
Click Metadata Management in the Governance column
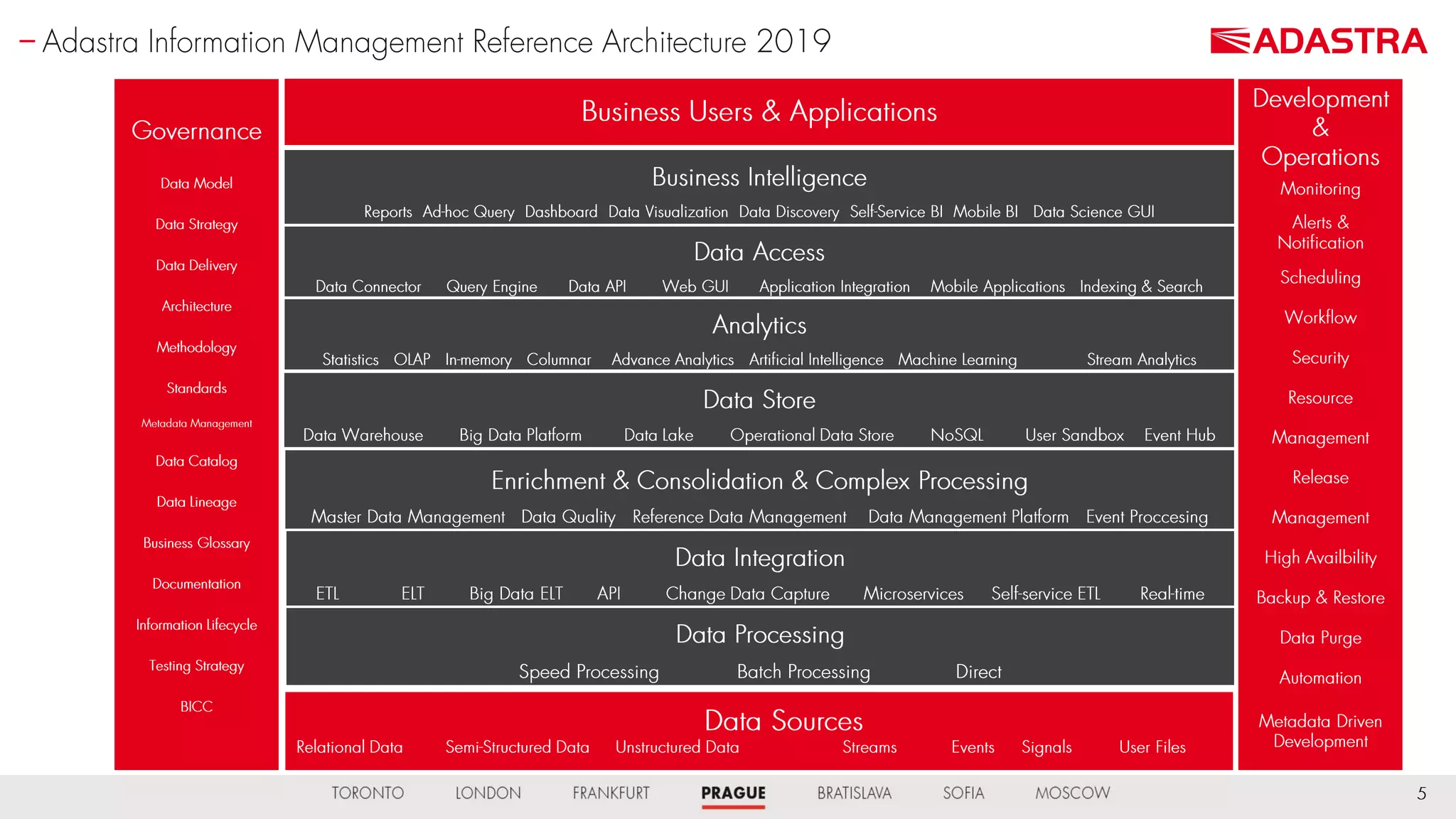[196, 424]
